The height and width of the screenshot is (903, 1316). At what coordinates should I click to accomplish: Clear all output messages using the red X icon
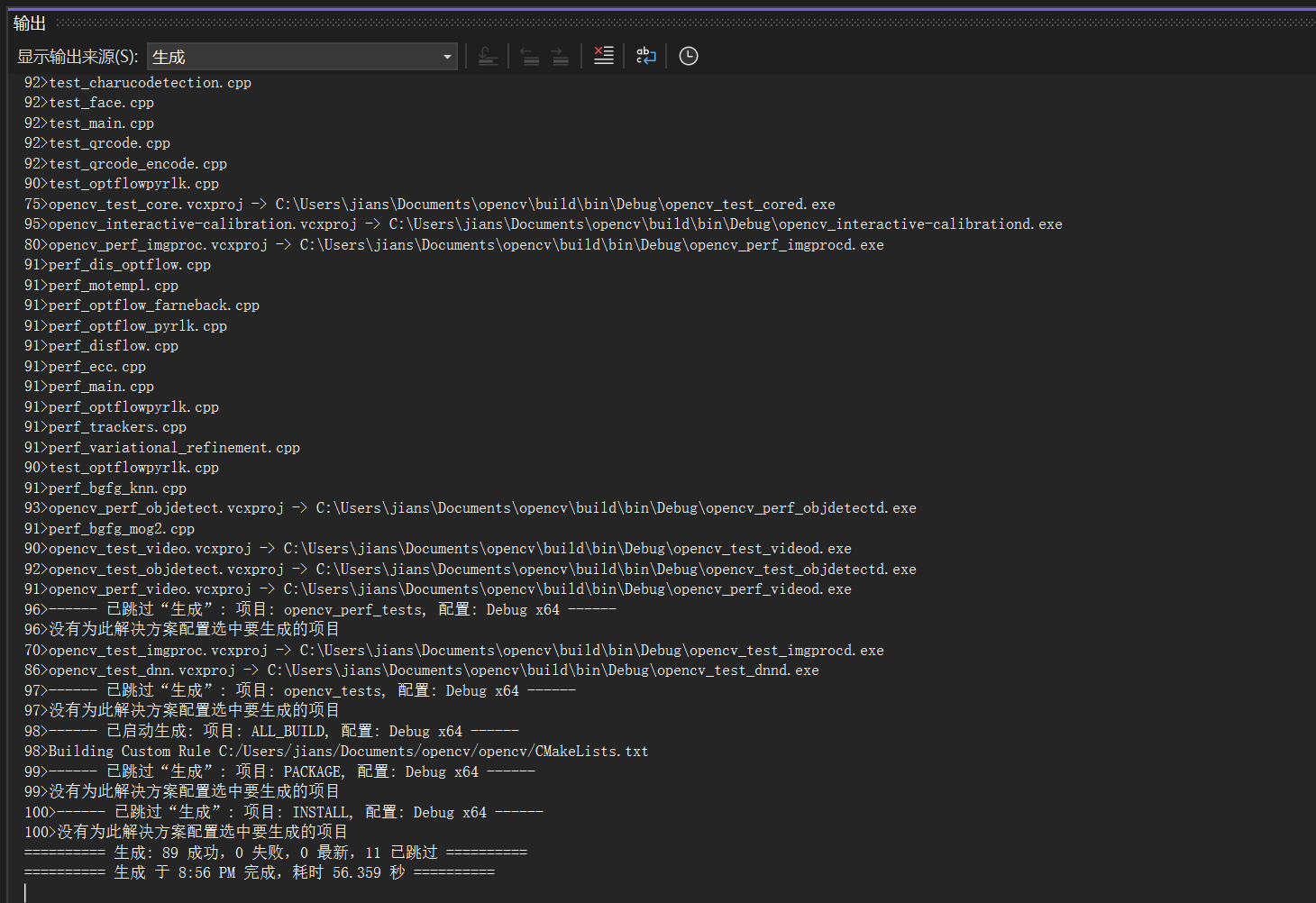[603, 55]
